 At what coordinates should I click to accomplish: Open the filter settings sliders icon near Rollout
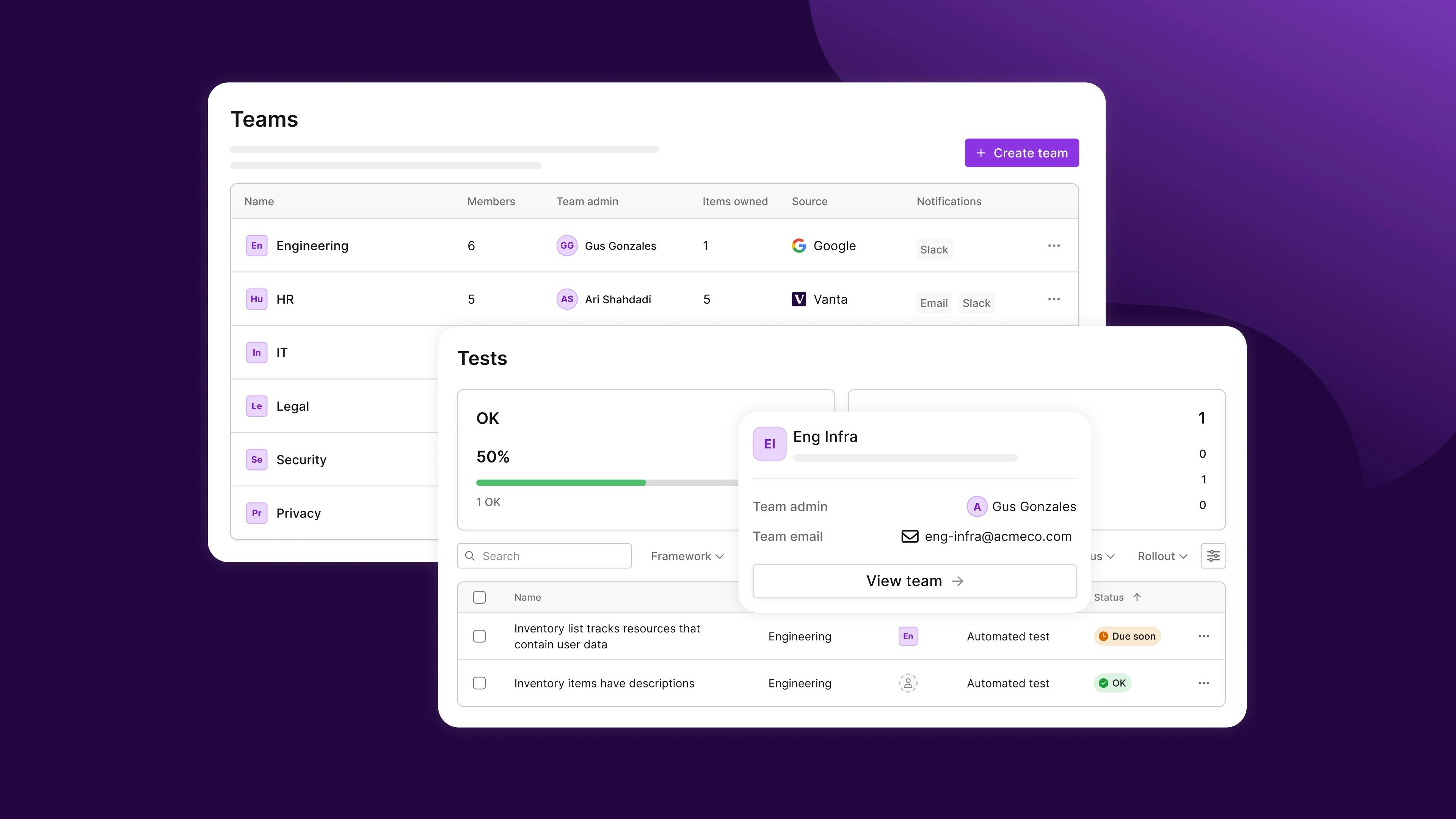click(1213, 555)
